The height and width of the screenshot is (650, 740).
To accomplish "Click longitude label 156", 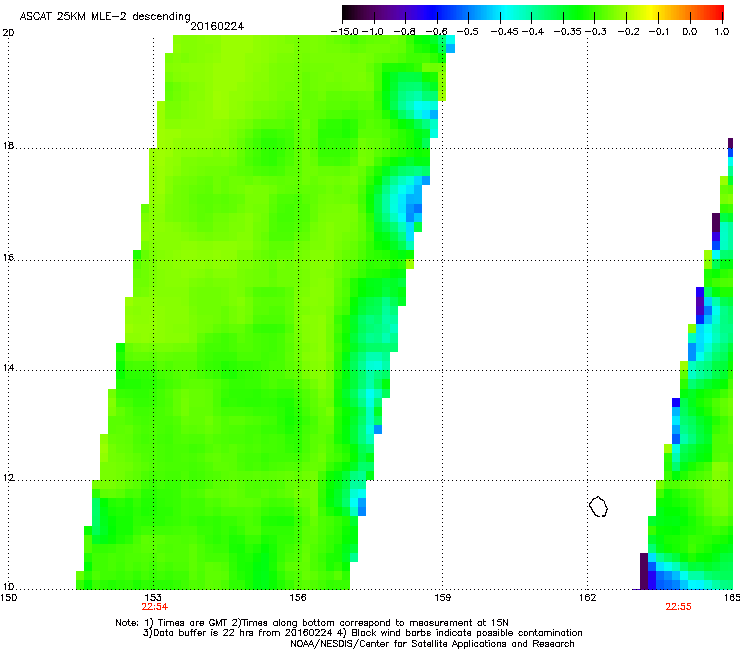I will (x=298, y=598).
